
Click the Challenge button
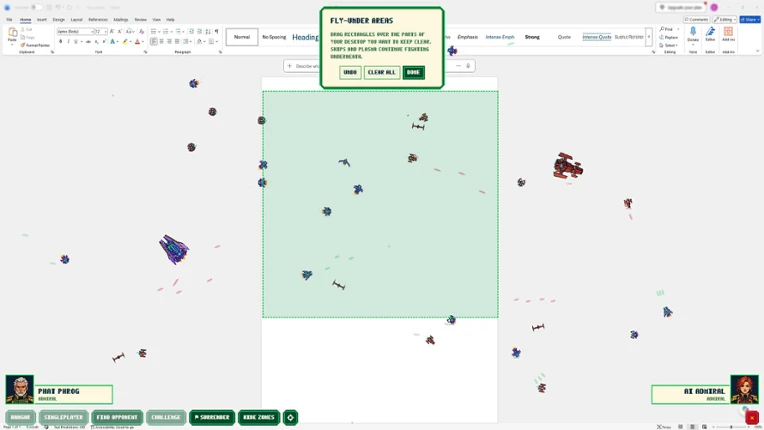pyautogui.click(x=166, y=417)
